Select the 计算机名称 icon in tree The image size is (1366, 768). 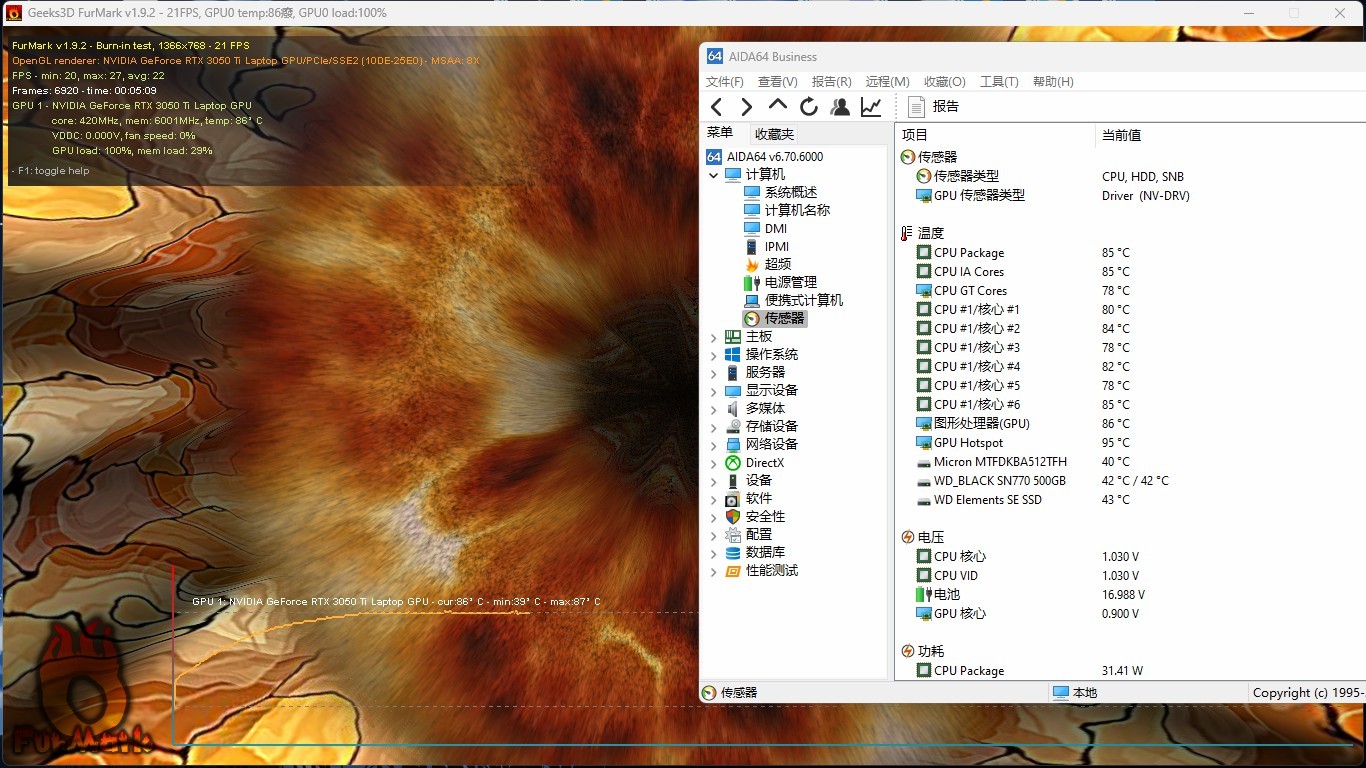(x=752, y=210)
